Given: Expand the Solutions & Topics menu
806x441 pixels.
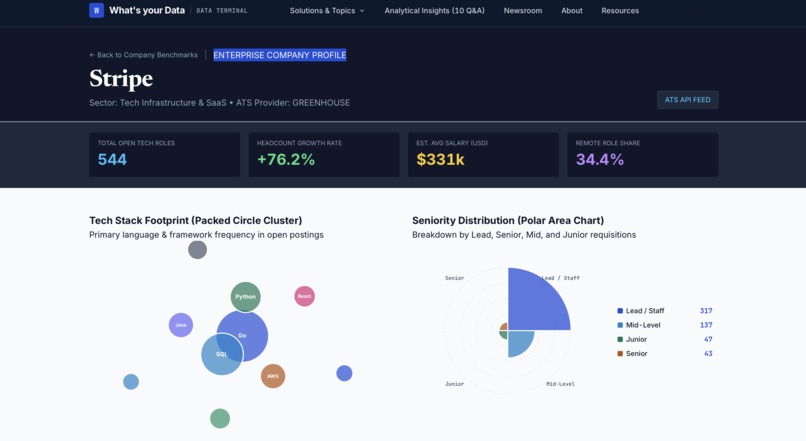Looking at the screenshot, I should [327, 10].
